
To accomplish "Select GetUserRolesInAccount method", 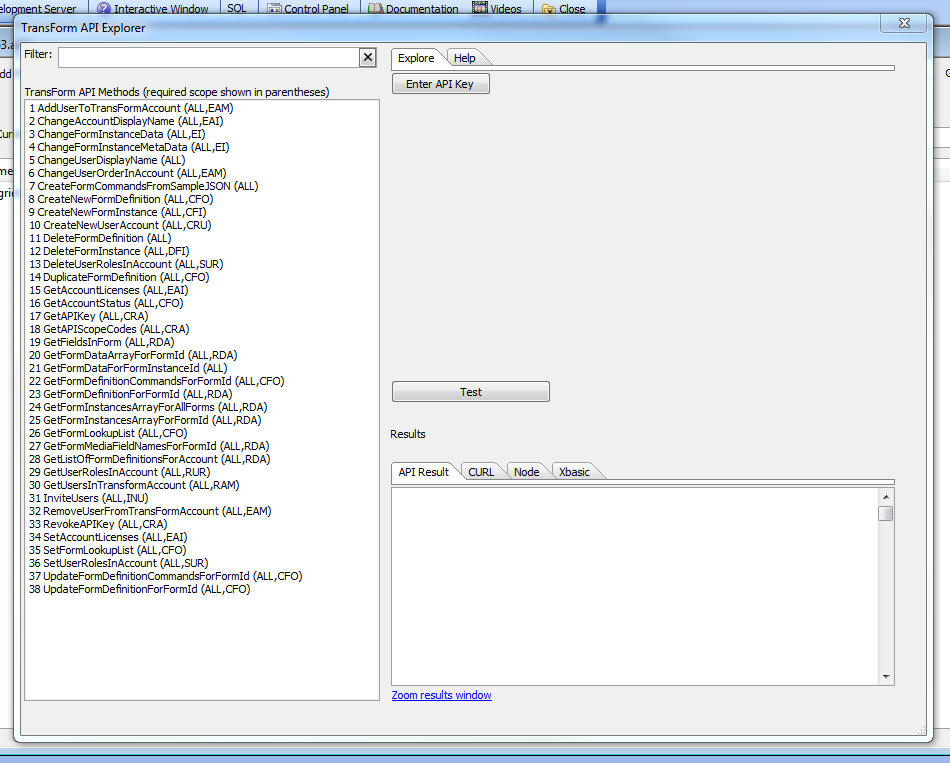I will (x=119, y=472).
